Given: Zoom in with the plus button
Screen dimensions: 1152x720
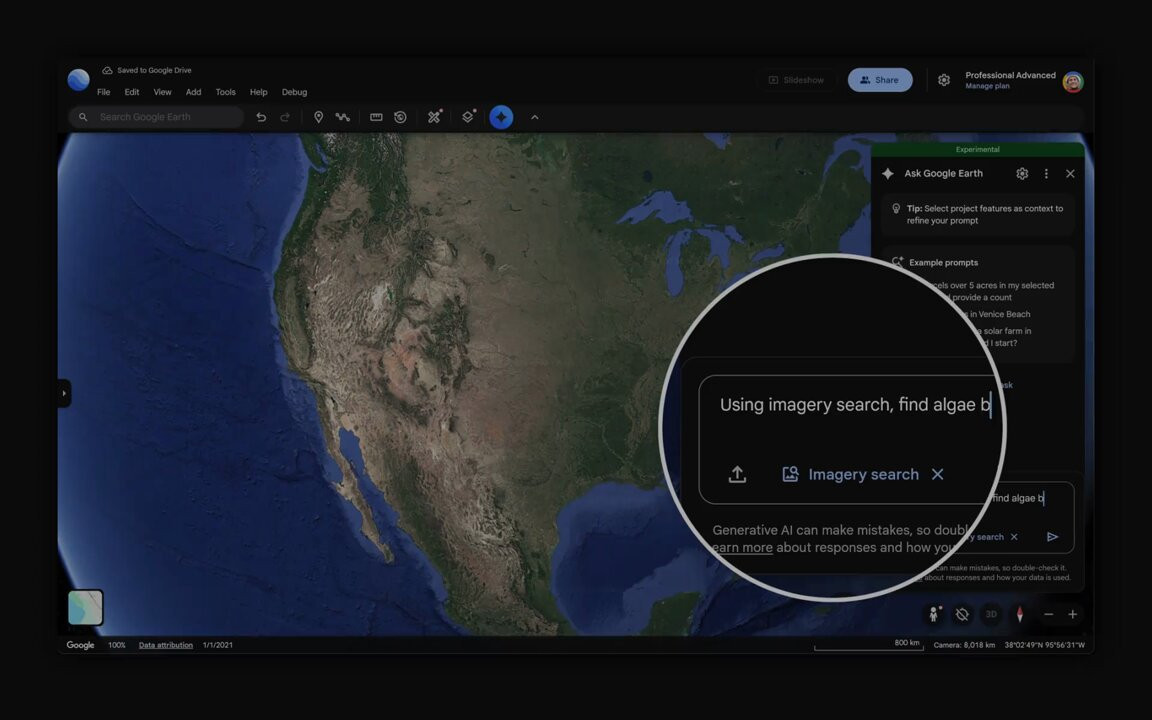Looking at the screenshot, I should 1073,614.
